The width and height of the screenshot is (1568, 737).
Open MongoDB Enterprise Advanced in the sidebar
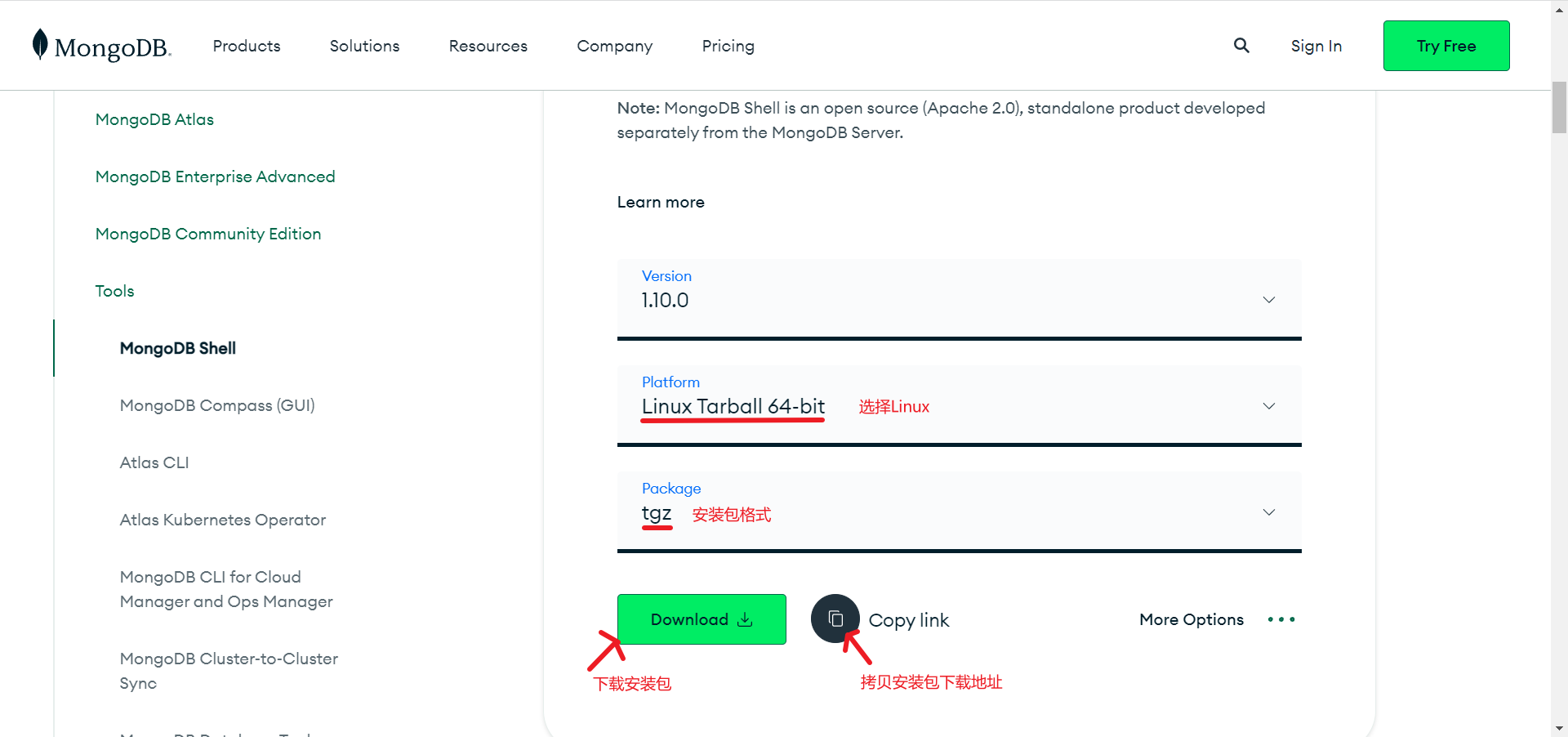216,176
